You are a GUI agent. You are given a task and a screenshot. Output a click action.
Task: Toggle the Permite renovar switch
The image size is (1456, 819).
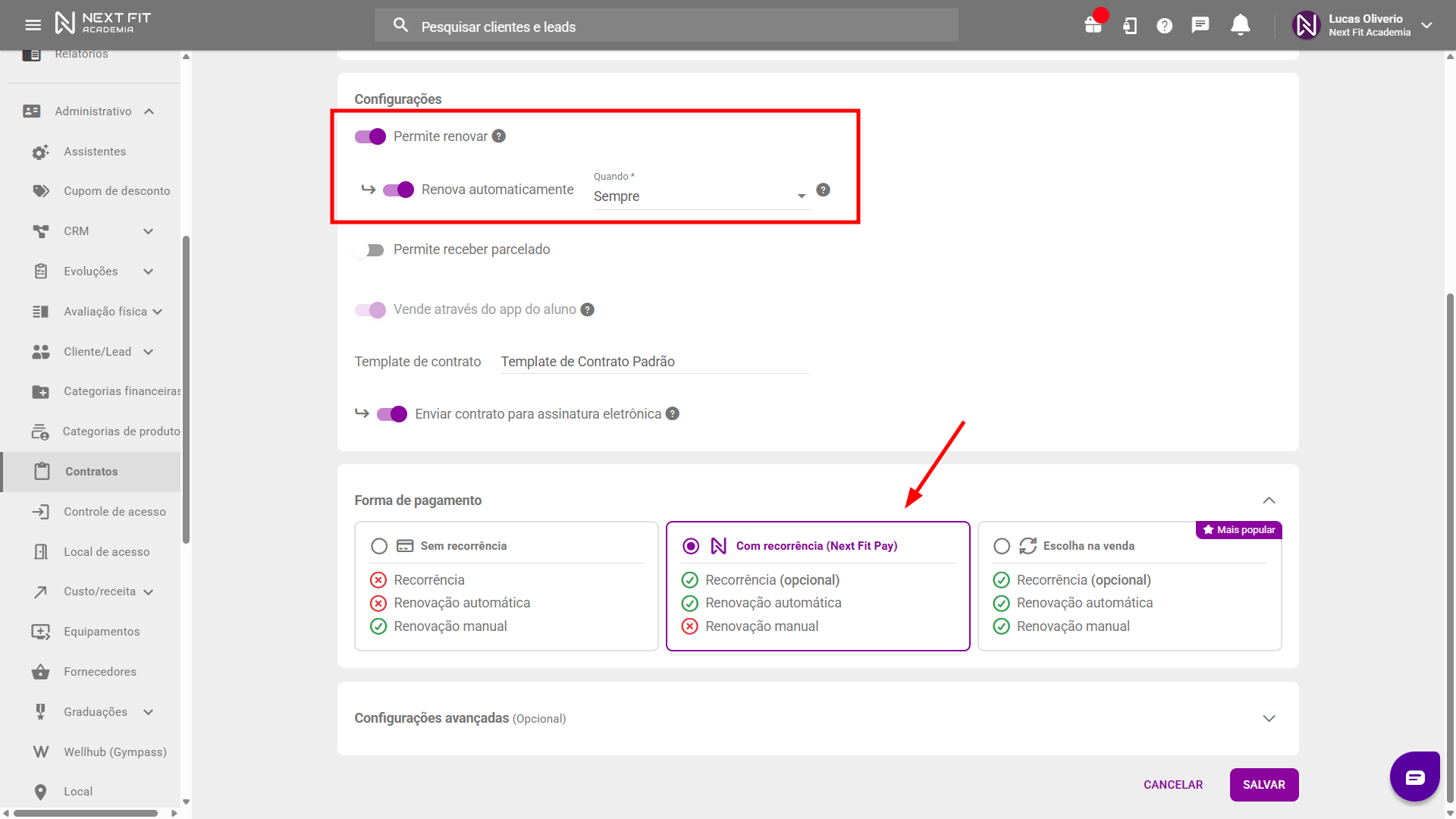point(370,136)
